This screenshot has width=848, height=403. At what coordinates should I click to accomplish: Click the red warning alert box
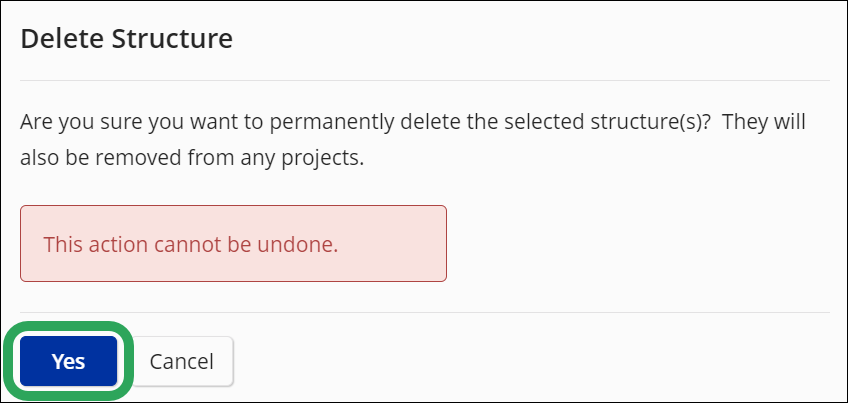coord(233,243)
